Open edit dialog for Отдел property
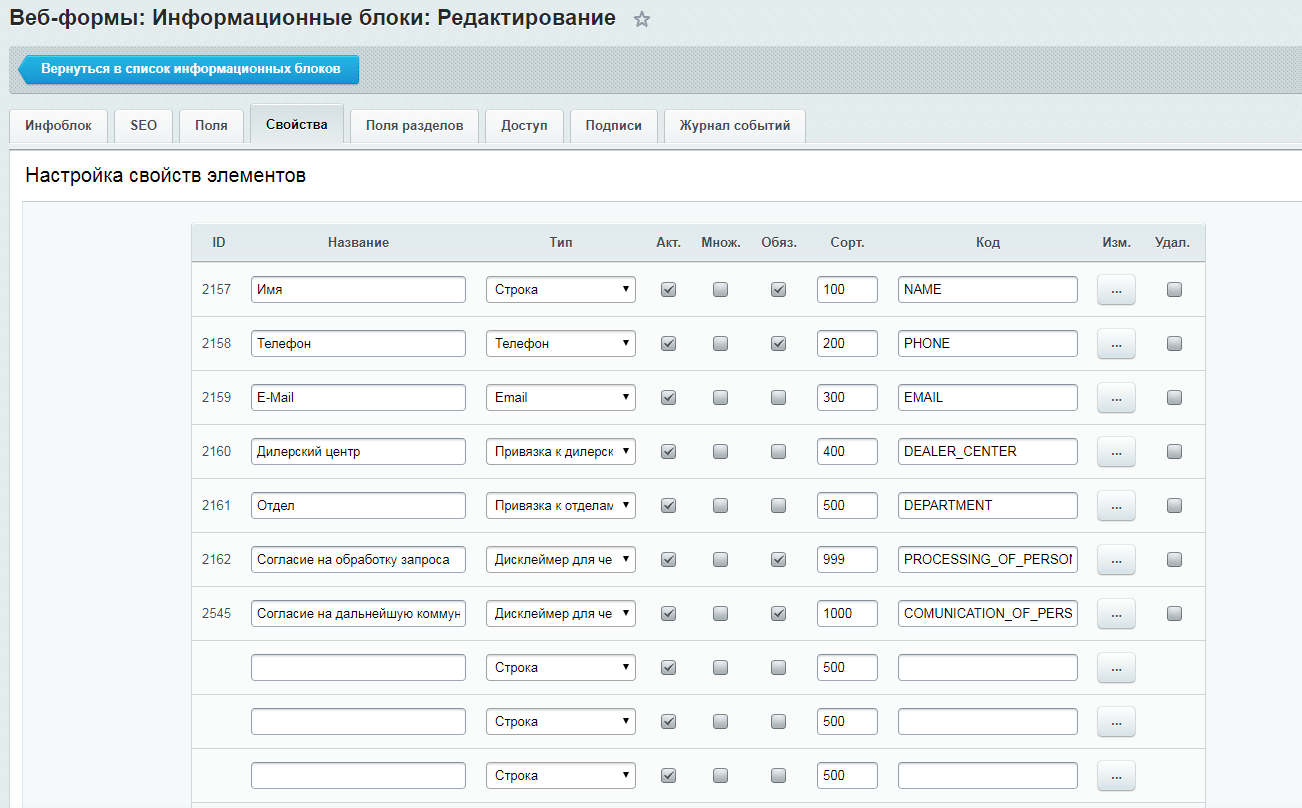The width and height of the screenshot is (1302, 808). coord(1116,505)
